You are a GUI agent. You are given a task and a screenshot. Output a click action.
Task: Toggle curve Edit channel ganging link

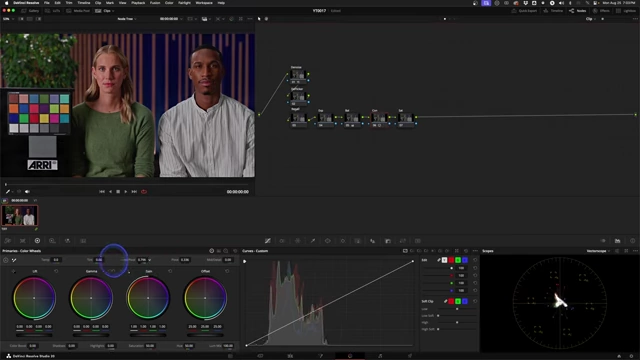[x=439, y=260]
